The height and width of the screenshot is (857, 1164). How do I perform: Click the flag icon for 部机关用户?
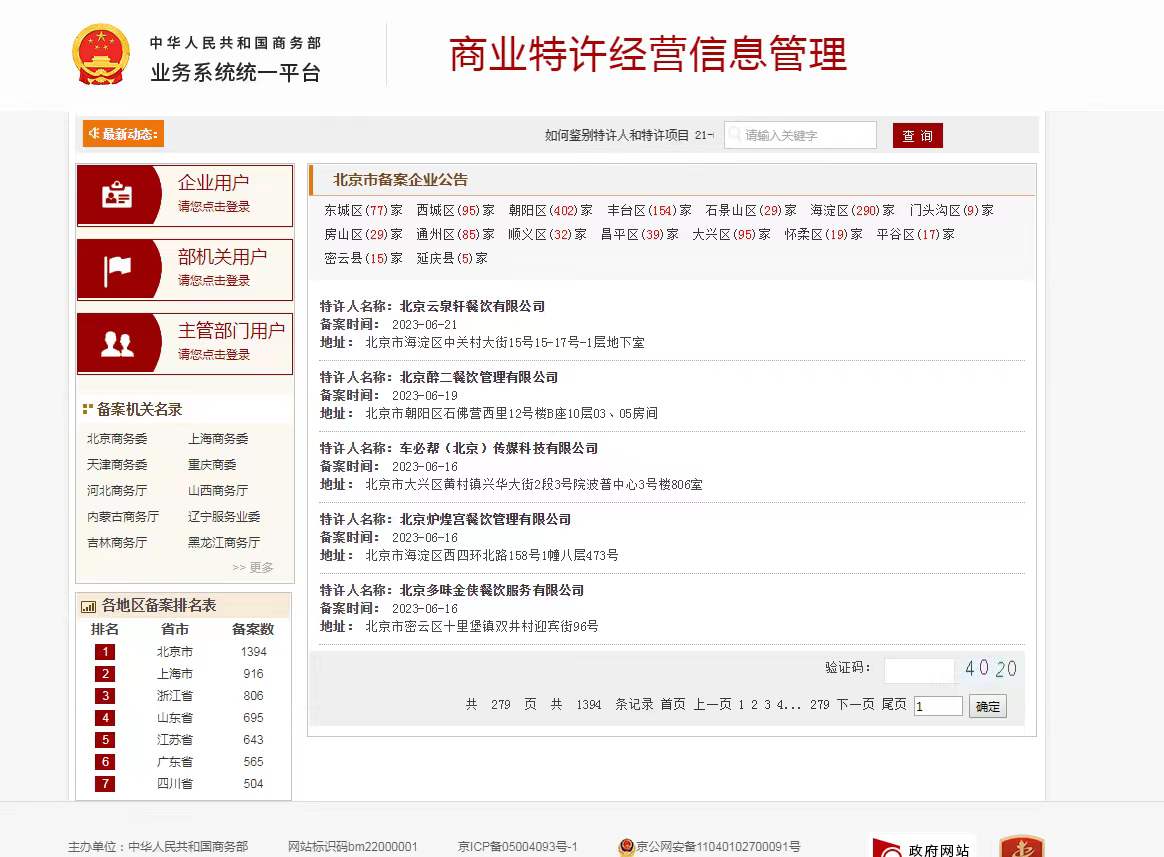click(x=117, y=270)
